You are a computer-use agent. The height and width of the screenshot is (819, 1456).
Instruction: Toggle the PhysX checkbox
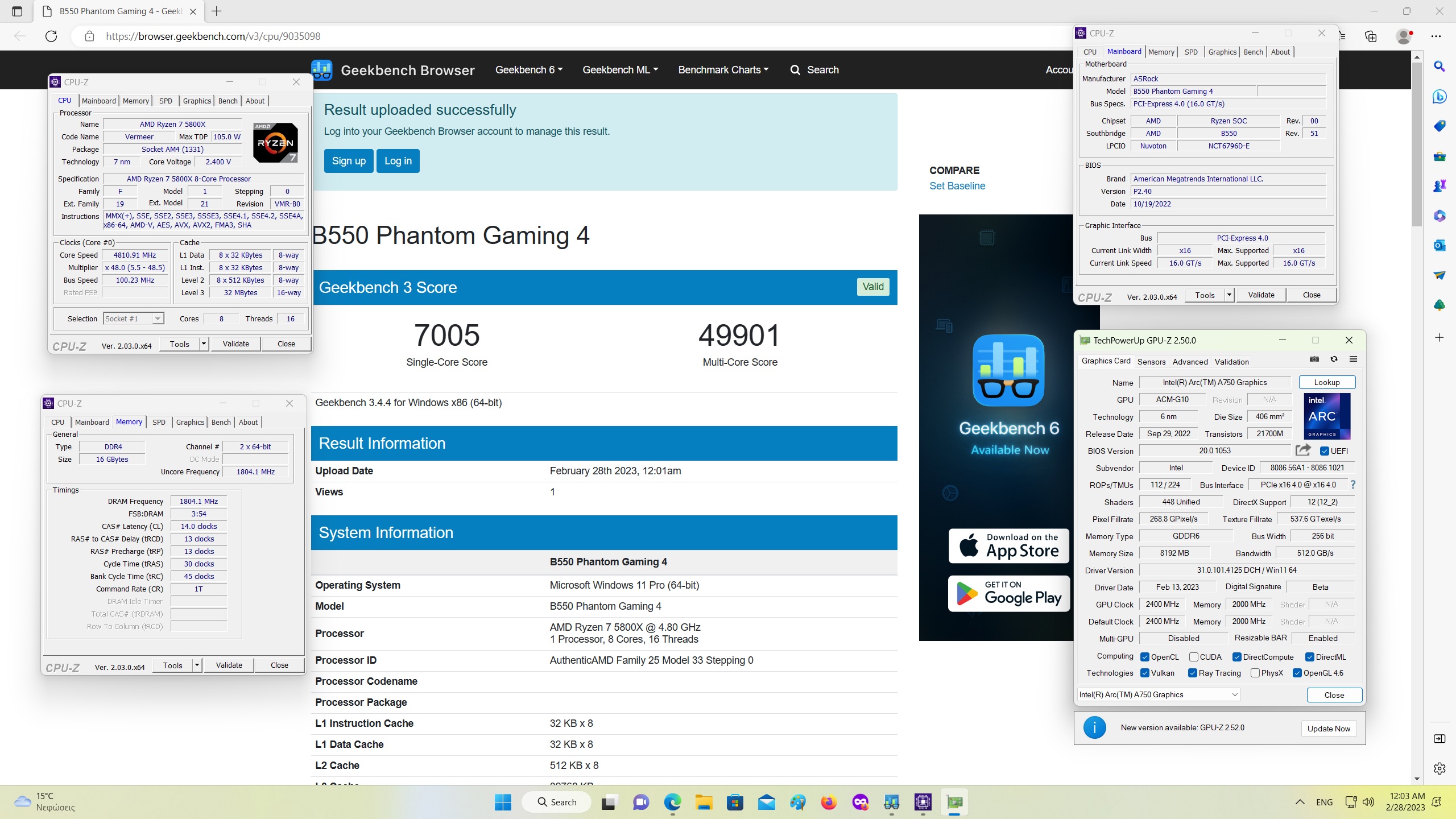(x=1255, y=673)
